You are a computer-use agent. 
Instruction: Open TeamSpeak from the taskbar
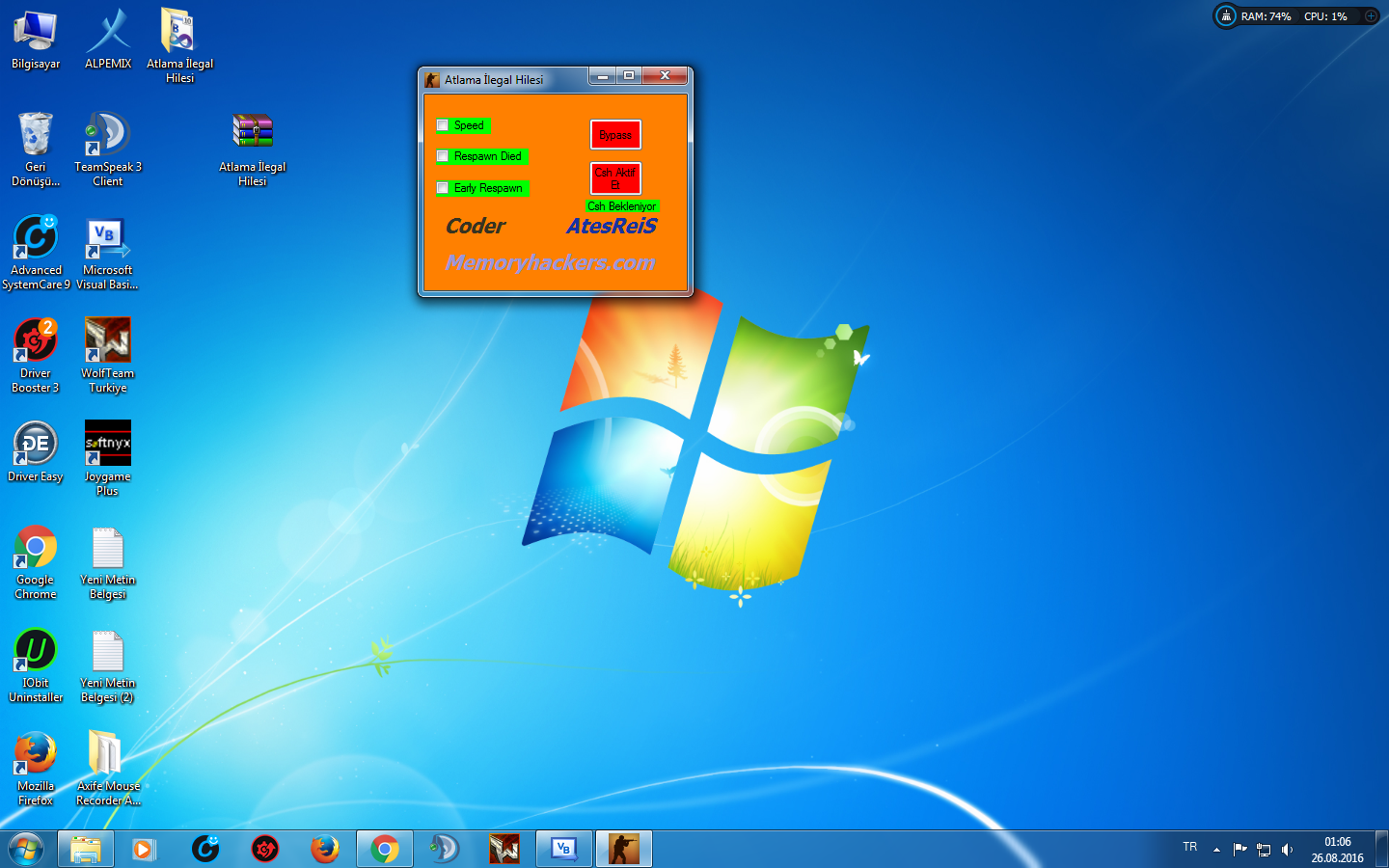pos(445,849)
